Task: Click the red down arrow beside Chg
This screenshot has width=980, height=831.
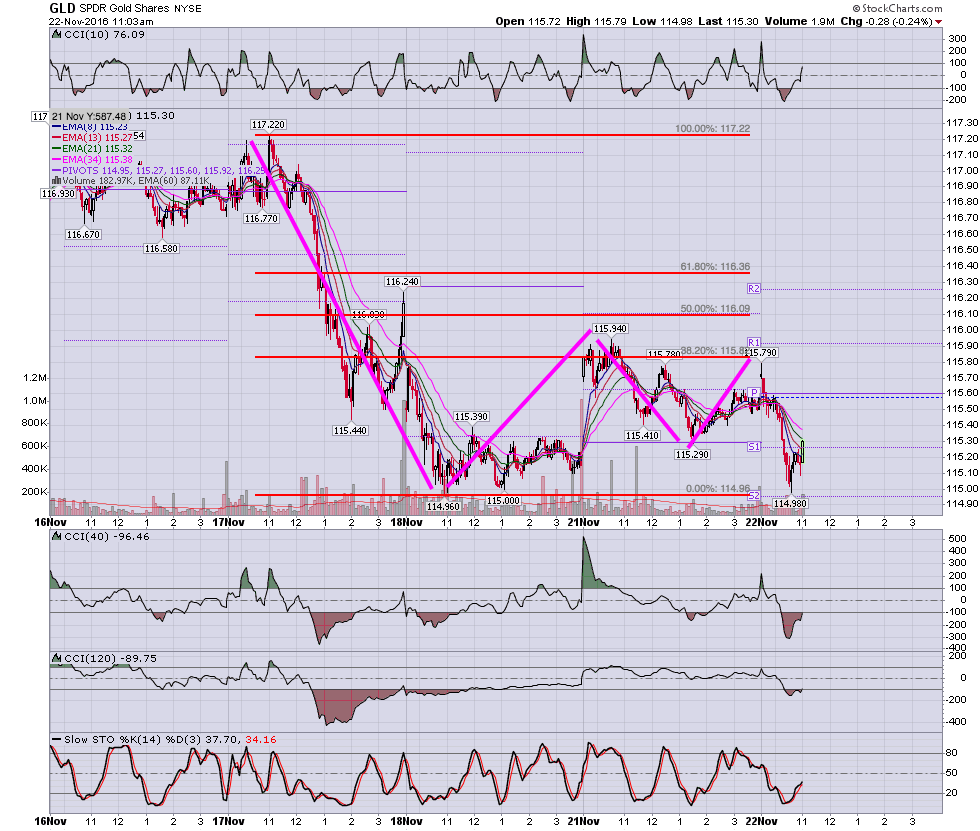Action: [938, 22]
